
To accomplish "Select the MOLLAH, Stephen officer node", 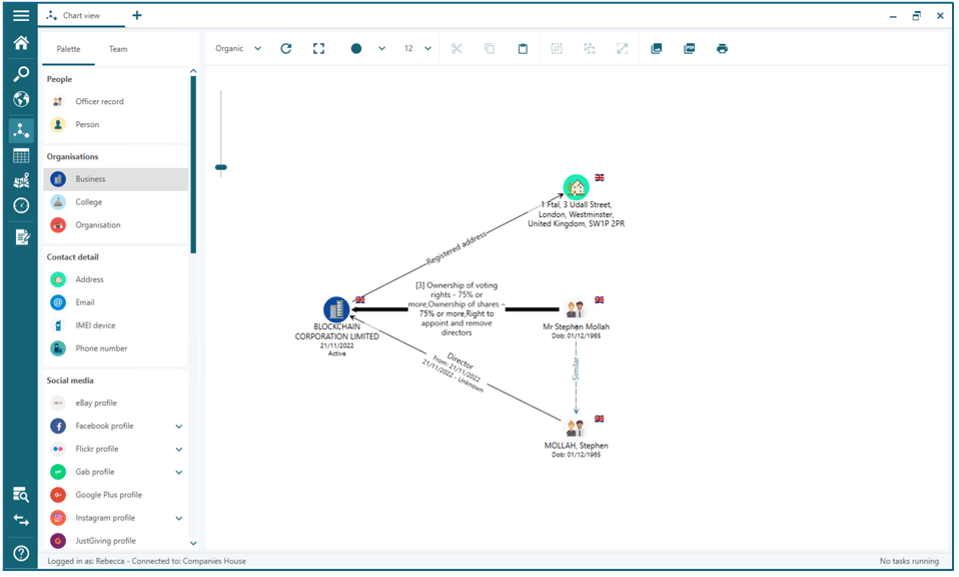I will click(x=575, y=428).
